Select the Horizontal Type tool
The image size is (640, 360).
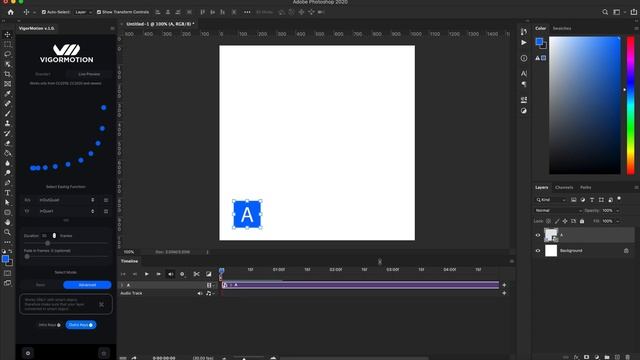pos(7,193)
